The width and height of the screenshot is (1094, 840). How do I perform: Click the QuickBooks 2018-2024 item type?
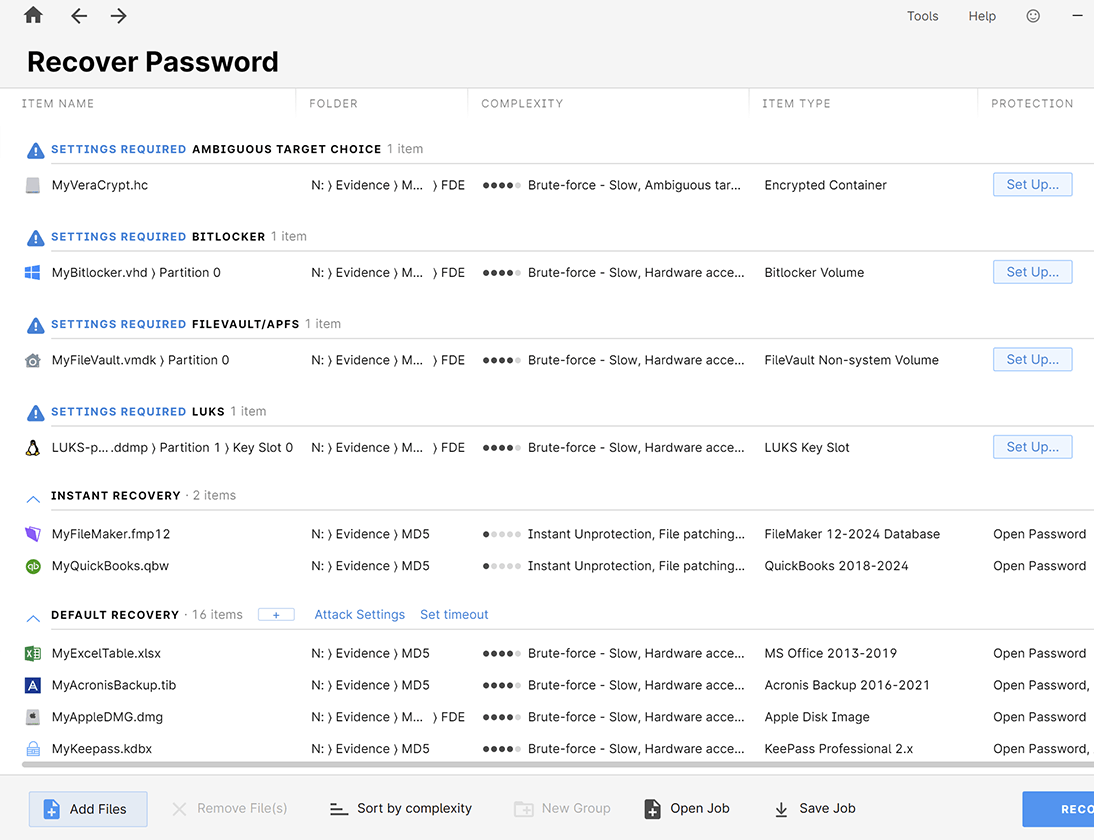click(x=837, y=567)
